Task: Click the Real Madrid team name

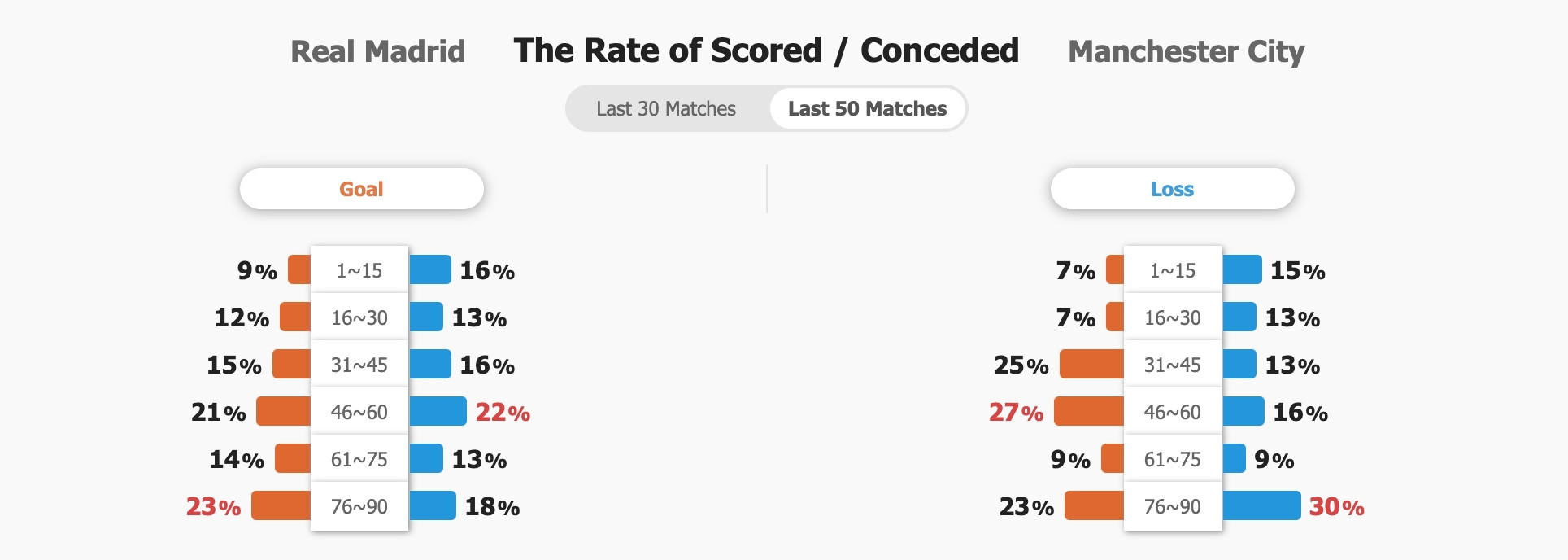Action: coord(378,51)
